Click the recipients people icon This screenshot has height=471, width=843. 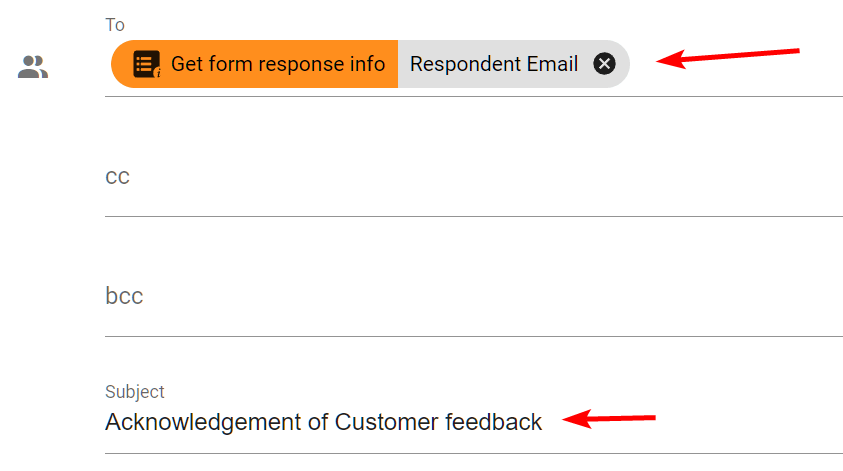[x=33, y=67]
